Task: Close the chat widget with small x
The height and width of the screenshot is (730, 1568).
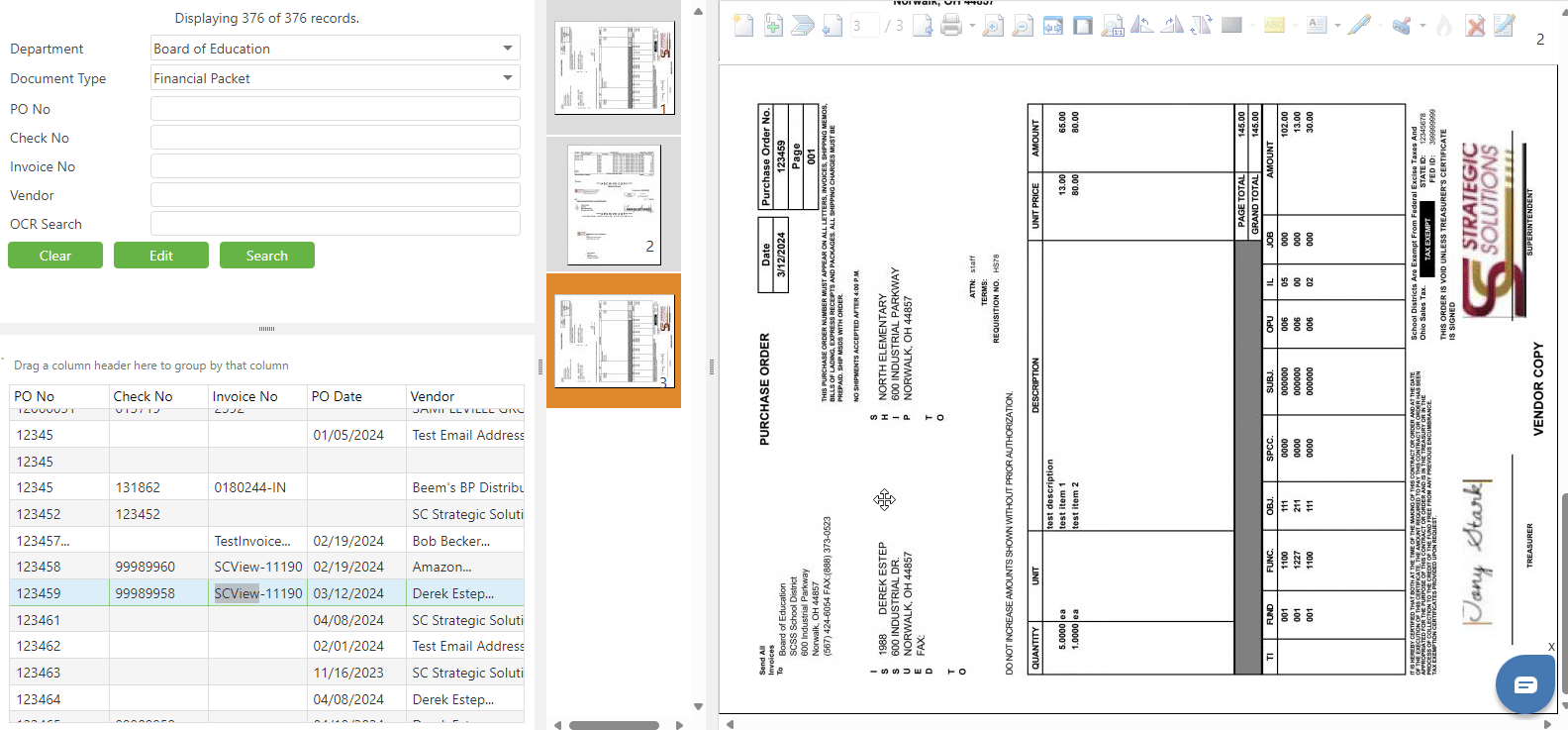Action: pyautogui.click(x=1551, y=647)
